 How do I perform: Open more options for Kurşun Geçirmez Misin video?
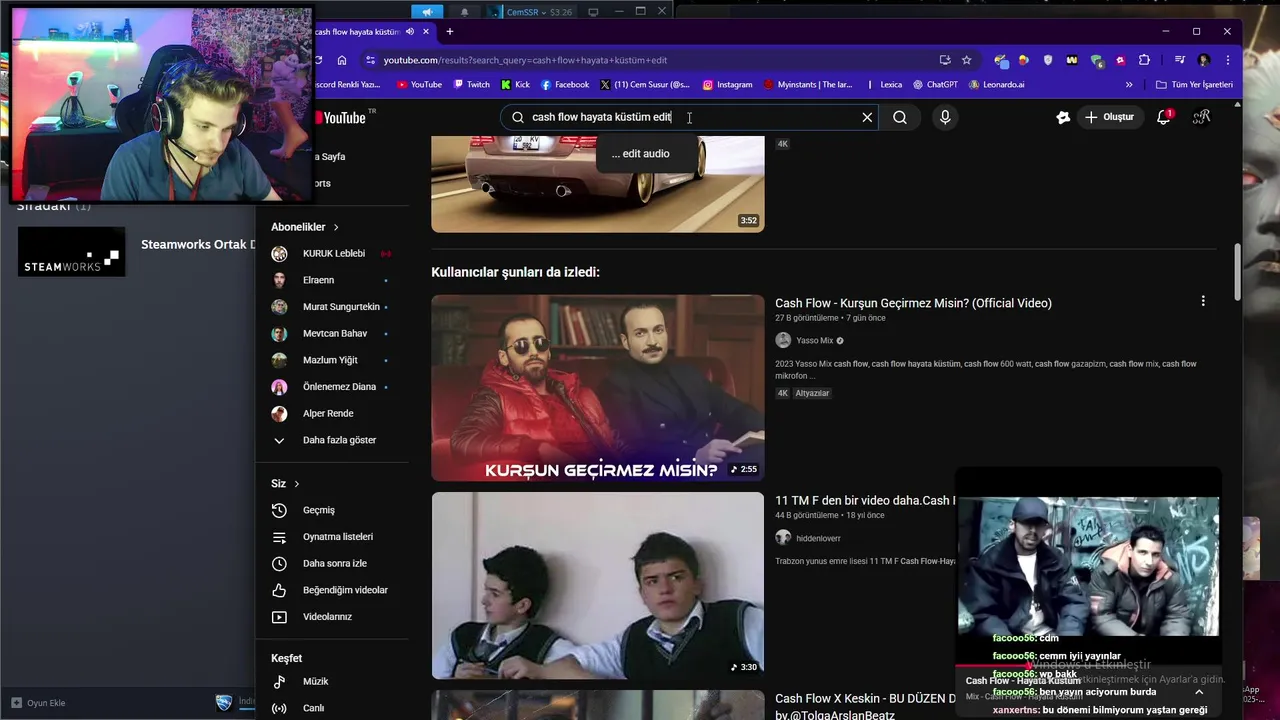pyautogui.click(x=1203, y=301)
